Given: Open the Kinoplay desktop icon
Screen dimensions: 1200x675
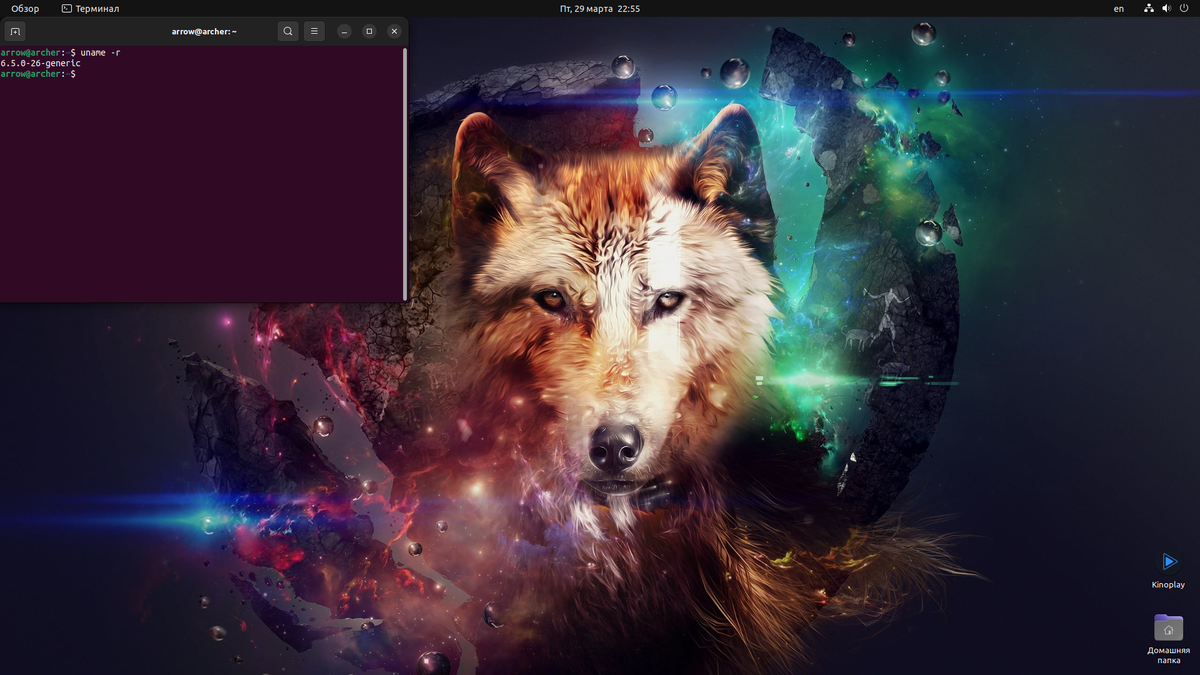Looking at the screenshot, I should [x=1168, y=569].
